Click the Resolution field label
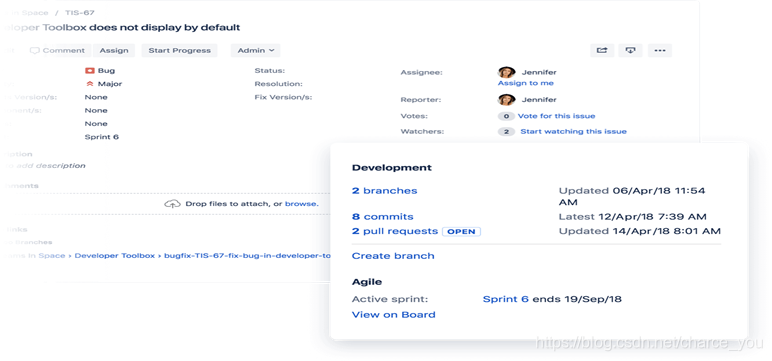The image size is (772, 361). pos(278,84)
